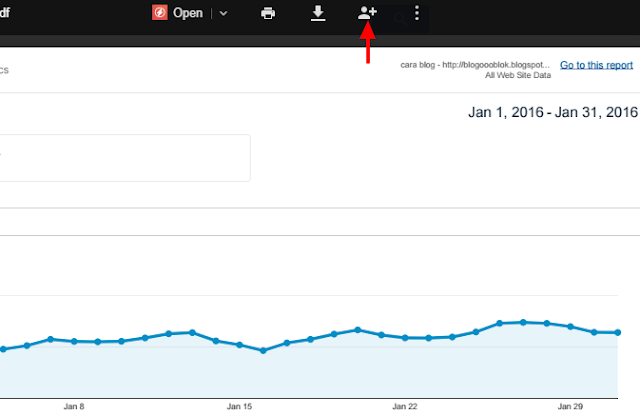
Task: Click the cara blog URL text
Action: click(475, 65)
